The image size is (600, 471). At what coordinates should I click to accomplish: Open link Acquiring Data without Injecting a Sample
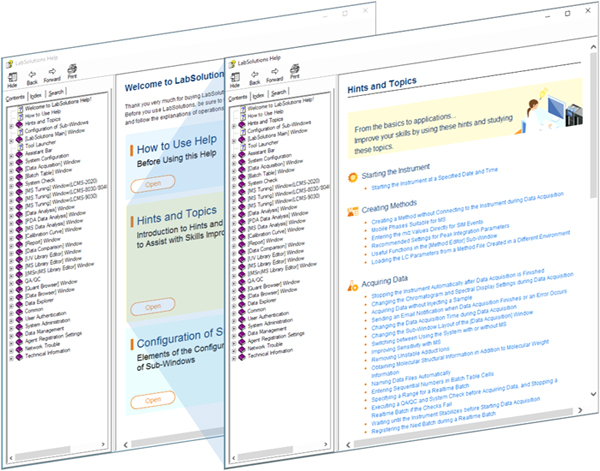422,304
